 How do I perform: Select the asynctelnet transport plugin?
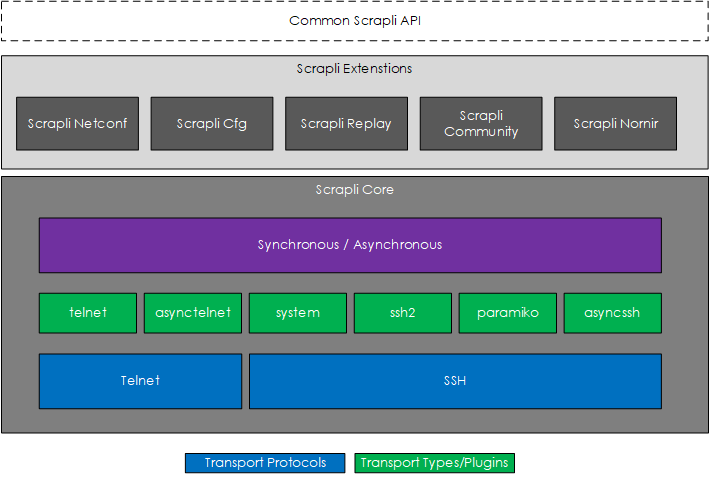tap(193, 313)
